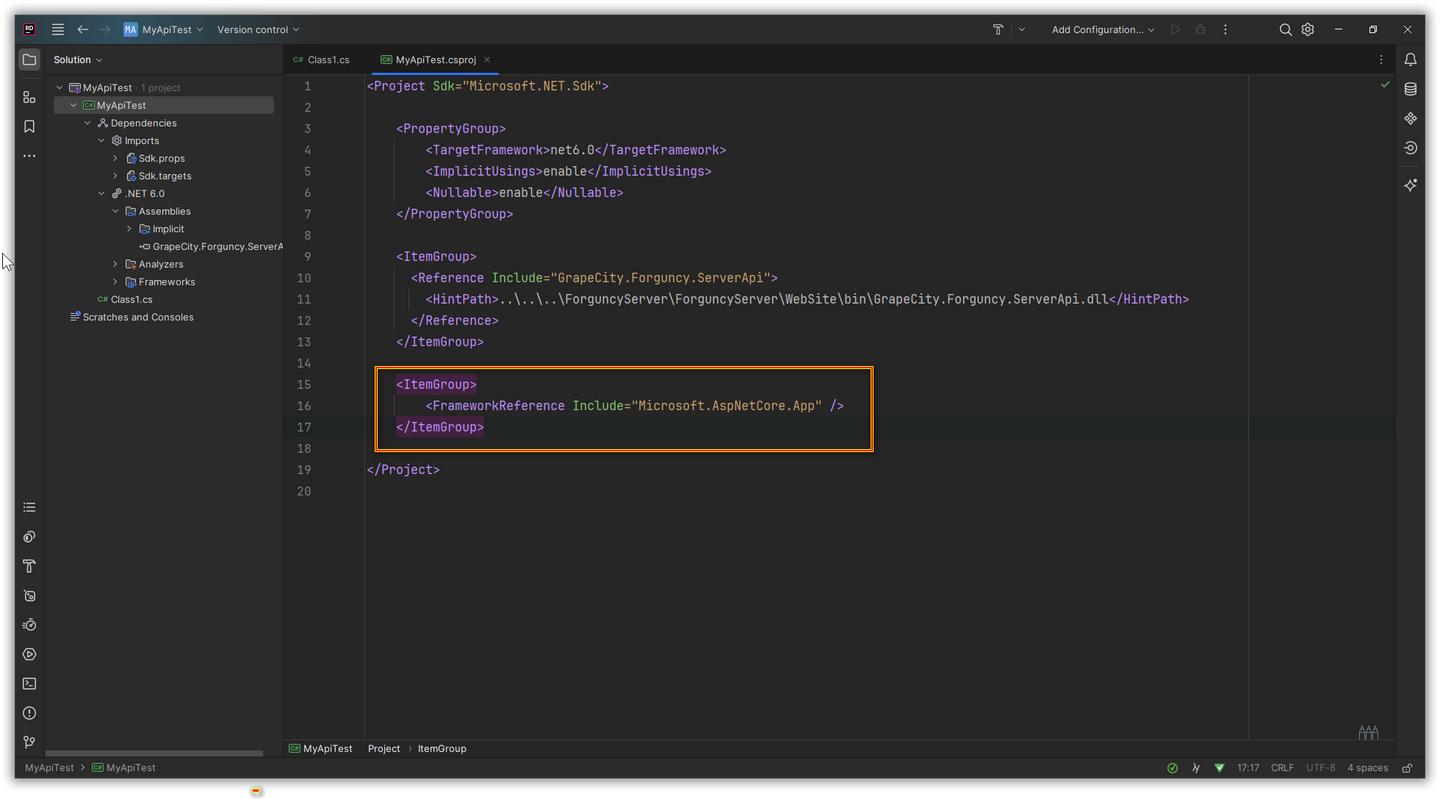Show the Database panel

point(1410,89)
